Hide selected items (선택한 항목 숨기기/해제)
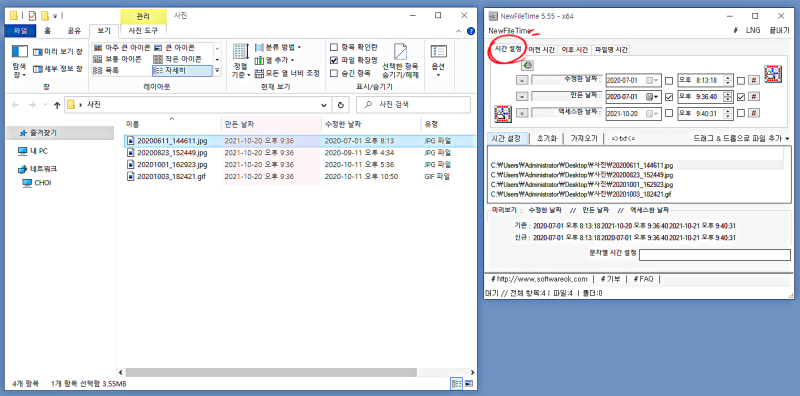 [x=400, y=61]
